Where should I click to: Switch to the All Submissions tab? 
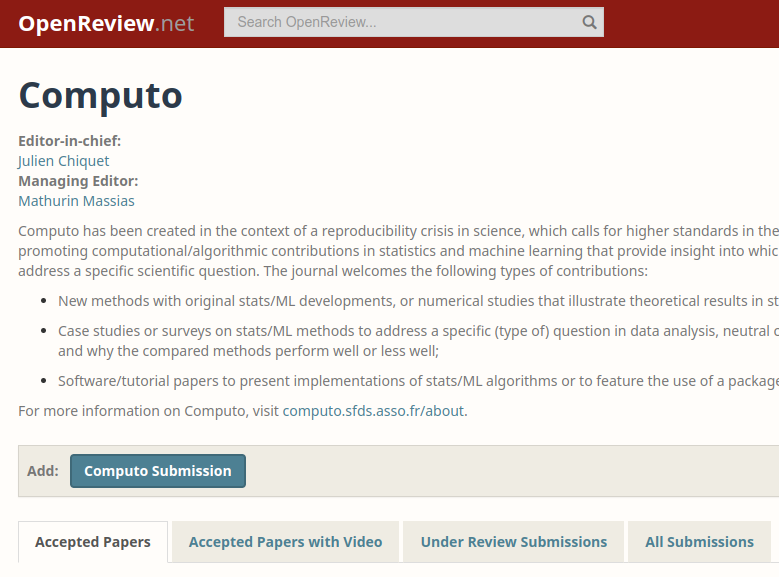coord(699,542)
